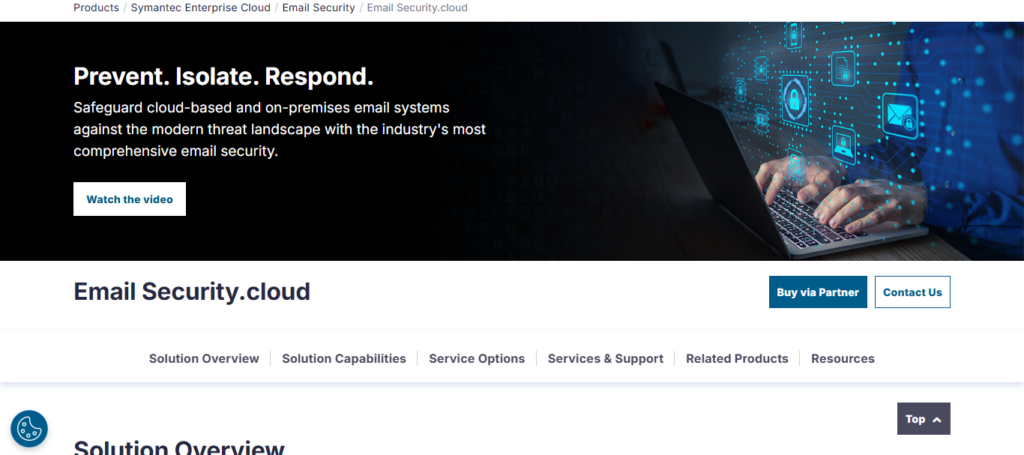This screenshot has width=1024, height=455.
Task: Select Solution Capabilities tab
Action: point(344,358)
